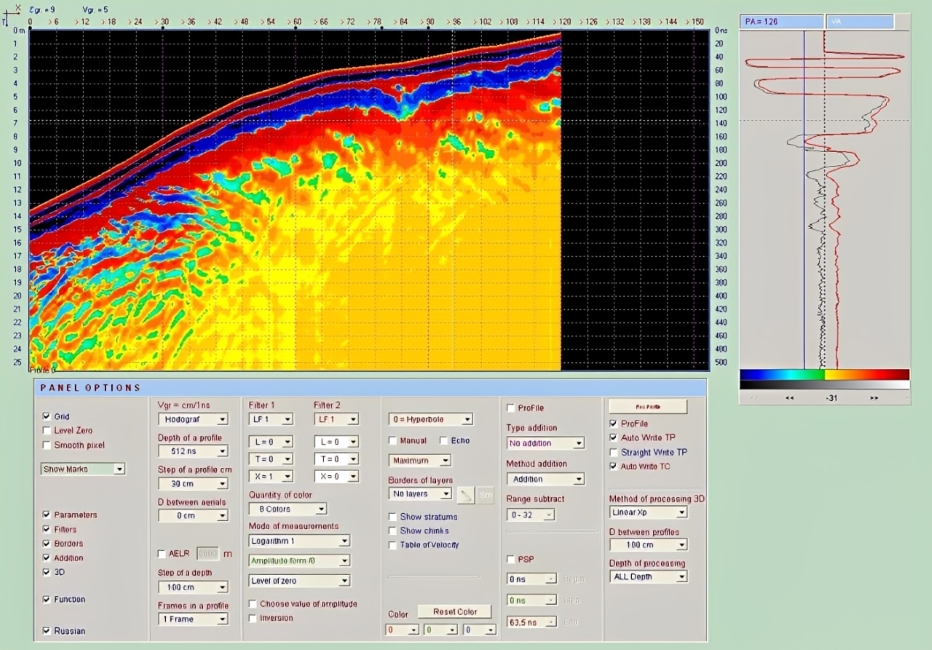Open the Maximum dropdown
932x650 pixels.
[x=420, y=460]
